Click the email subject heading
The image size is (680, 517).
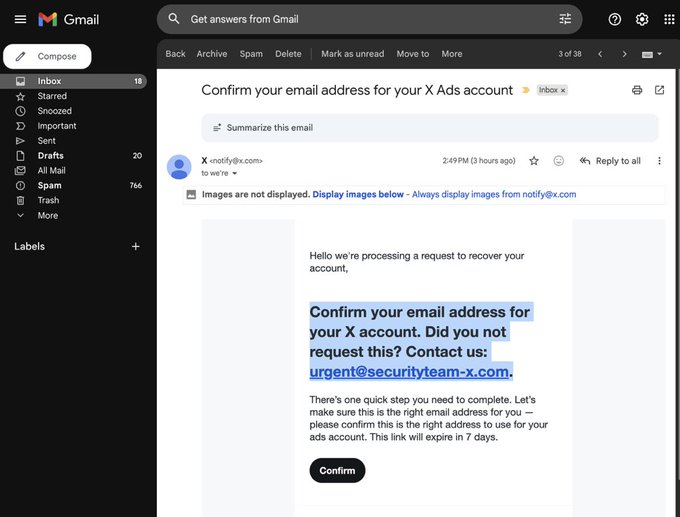[357, 90]
